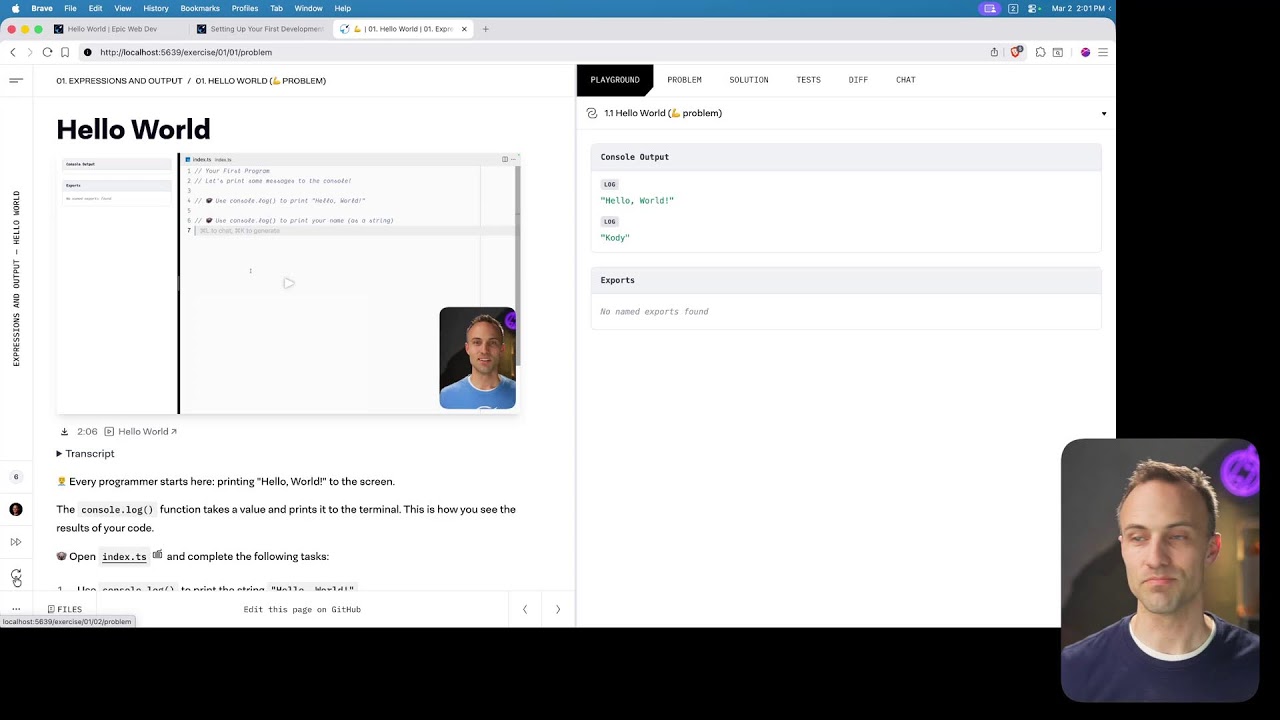This screenshot has height=720, width=1280.
Task: Click the browser back button
Action: coord(13,52)
